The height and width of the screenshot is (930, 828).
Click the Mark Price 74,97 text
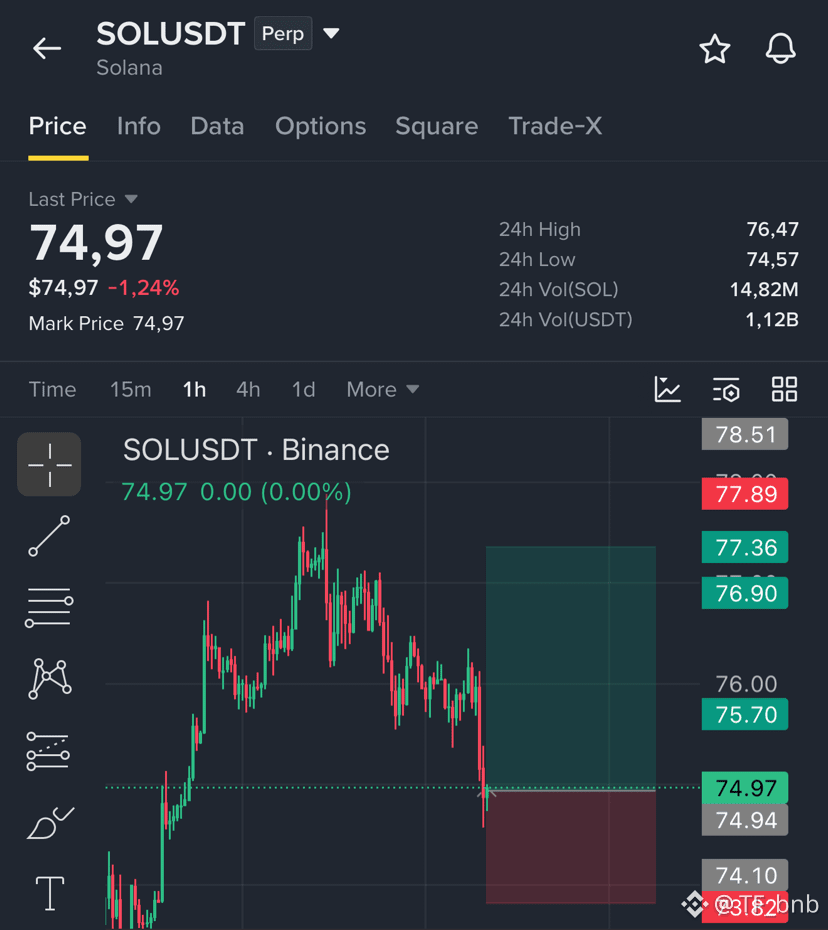point(106,323)
